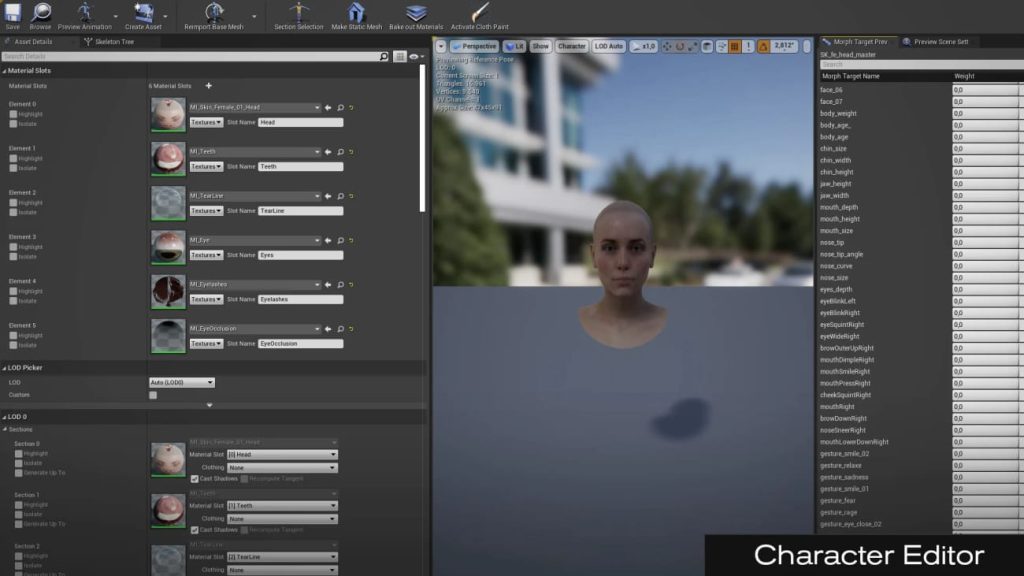Open the Auto (LOD0) picker dropdown
This screenshot has width=1024, height=576.
[x=180, y=381]
